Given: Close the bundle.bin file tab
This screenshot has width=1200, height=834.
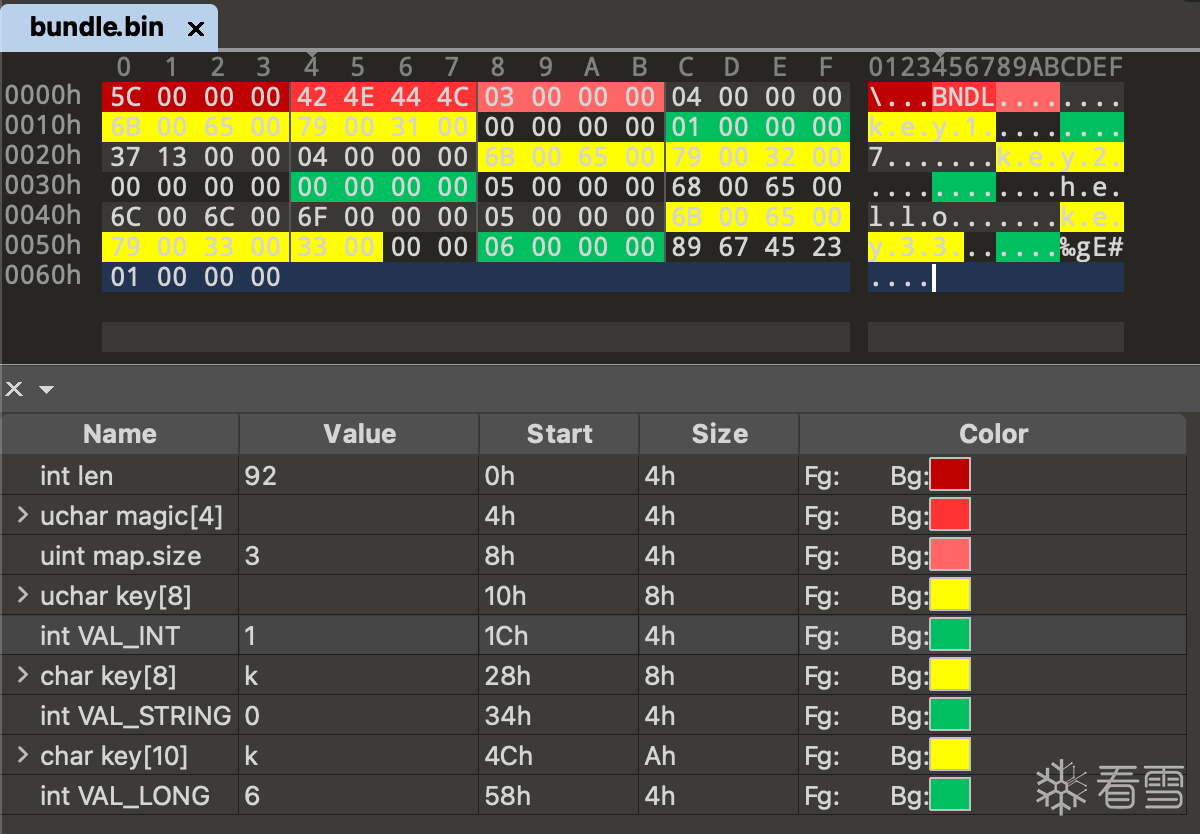Looking at the screenshot, I should pos(196,29).
